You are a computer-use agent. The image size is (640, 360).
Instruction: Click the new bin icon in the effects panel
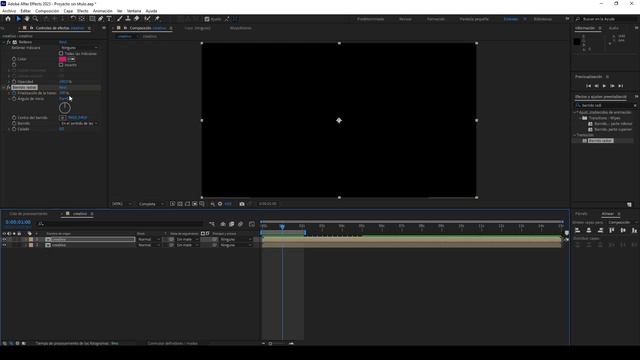629,204
